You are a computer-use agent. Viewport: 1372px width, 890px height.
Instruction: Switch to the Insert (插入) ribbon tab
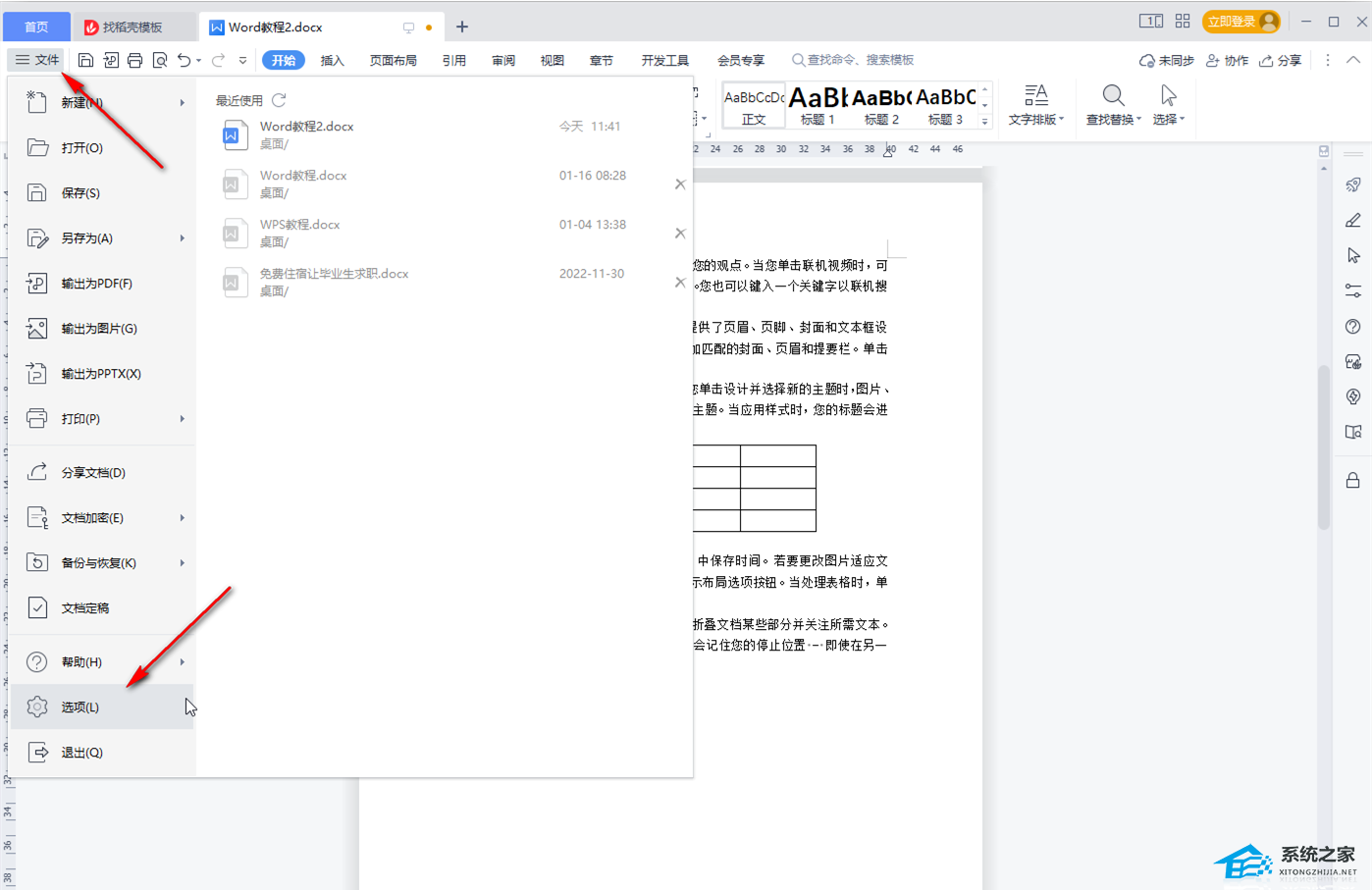coord(333,60)
